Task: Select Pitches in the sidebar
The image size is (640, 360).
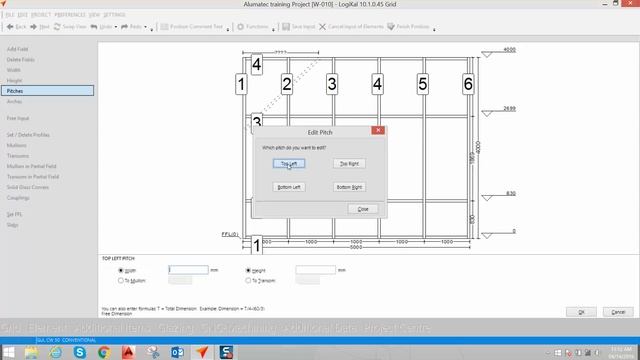Action: 47,91
